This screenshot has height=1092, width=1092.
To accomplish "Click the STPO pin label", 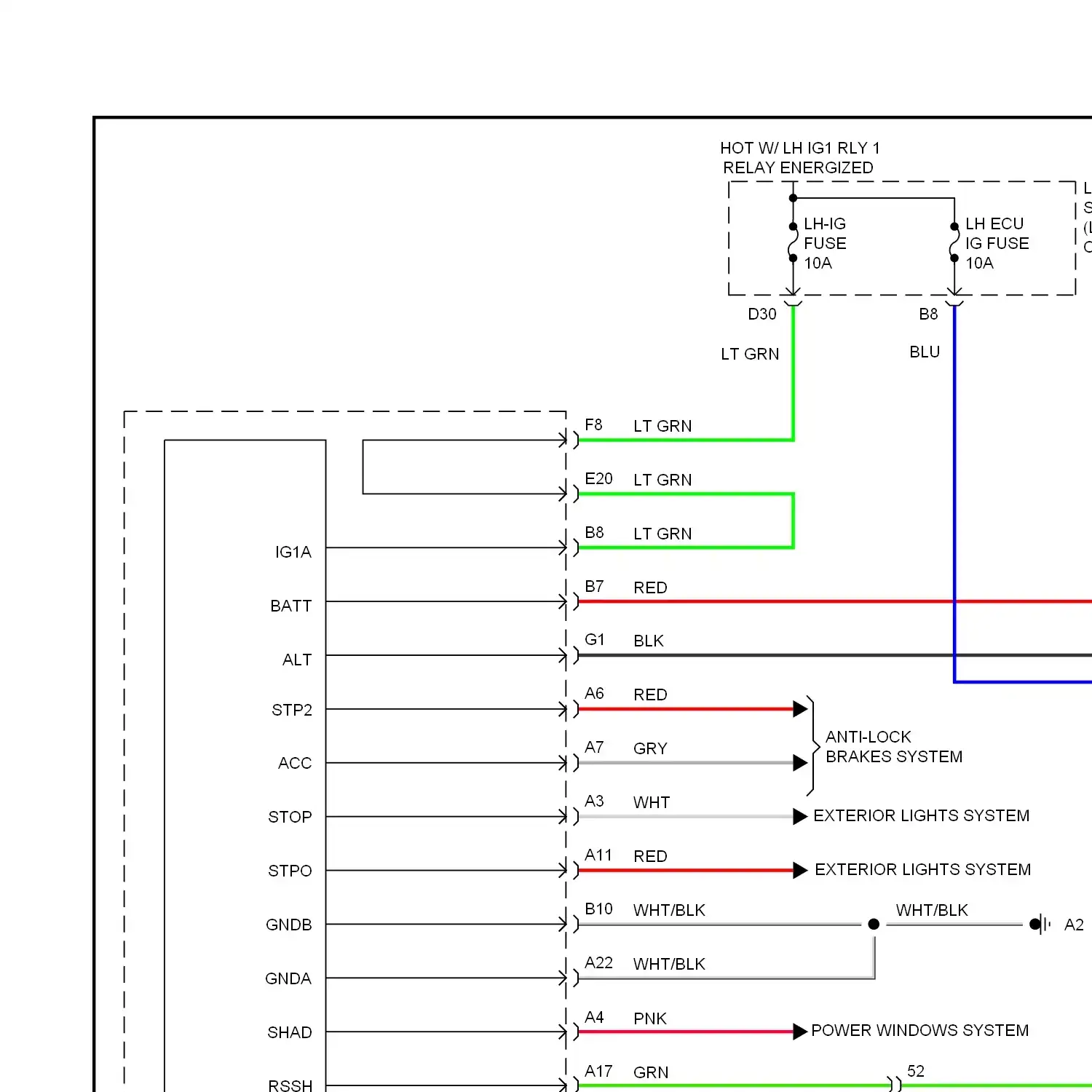I will [x=290, y=871].
